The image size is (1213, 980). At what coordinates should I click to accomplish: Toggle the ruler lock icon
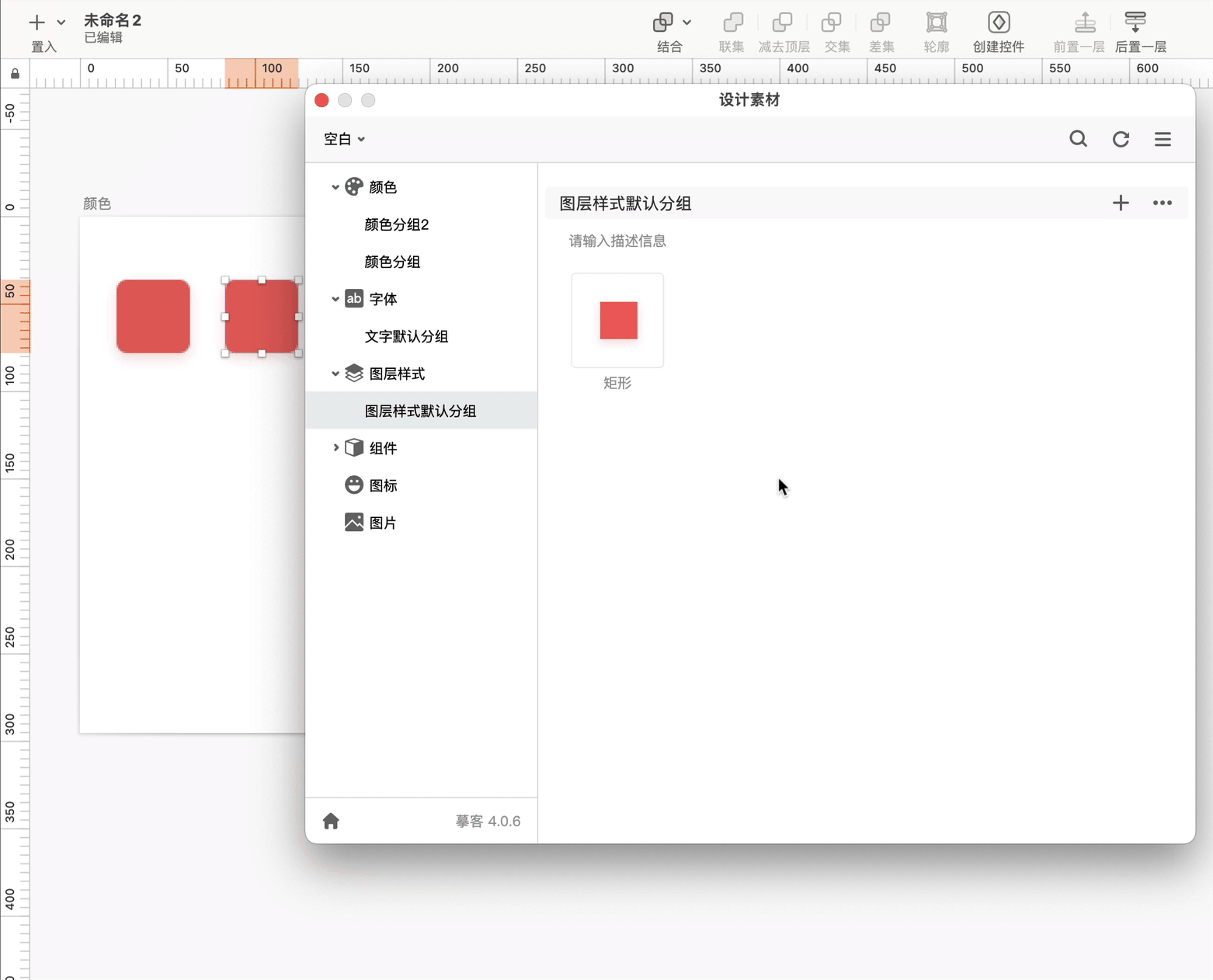coord(15,74)
